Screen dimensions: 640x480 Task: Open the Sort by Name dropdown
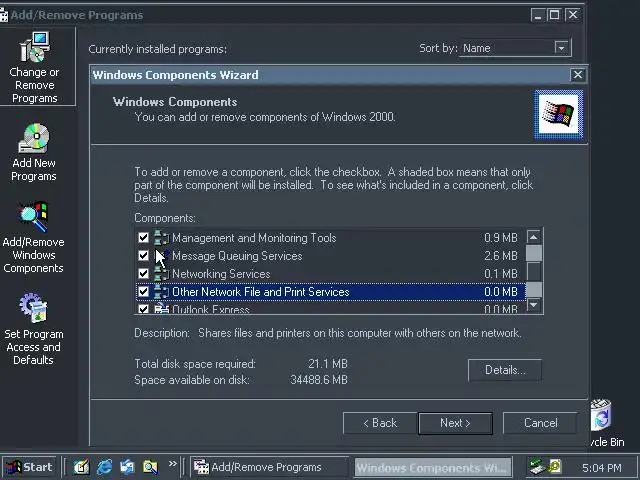[562, 48]
